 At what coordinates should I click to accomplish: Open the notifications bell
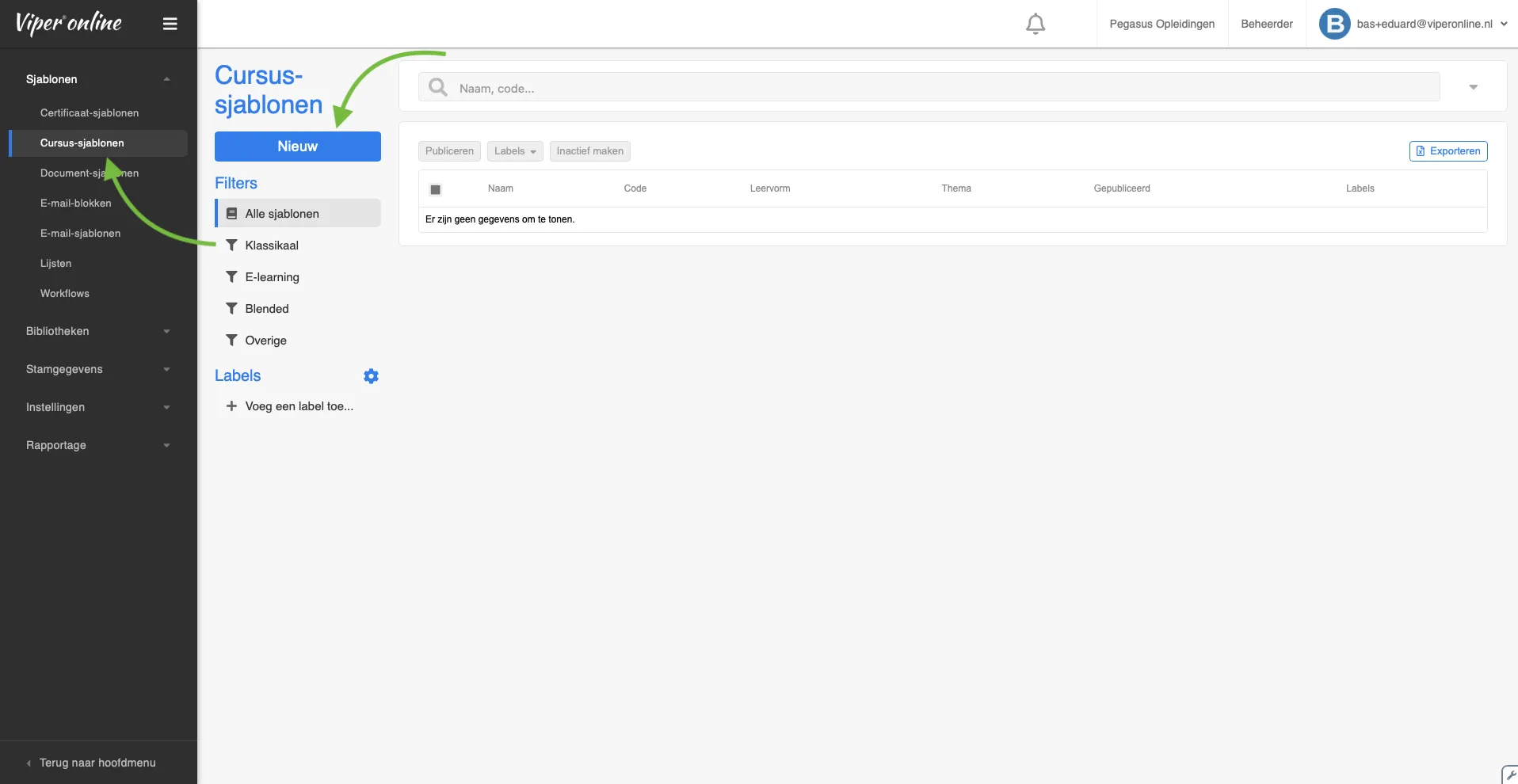(1035, 24)
